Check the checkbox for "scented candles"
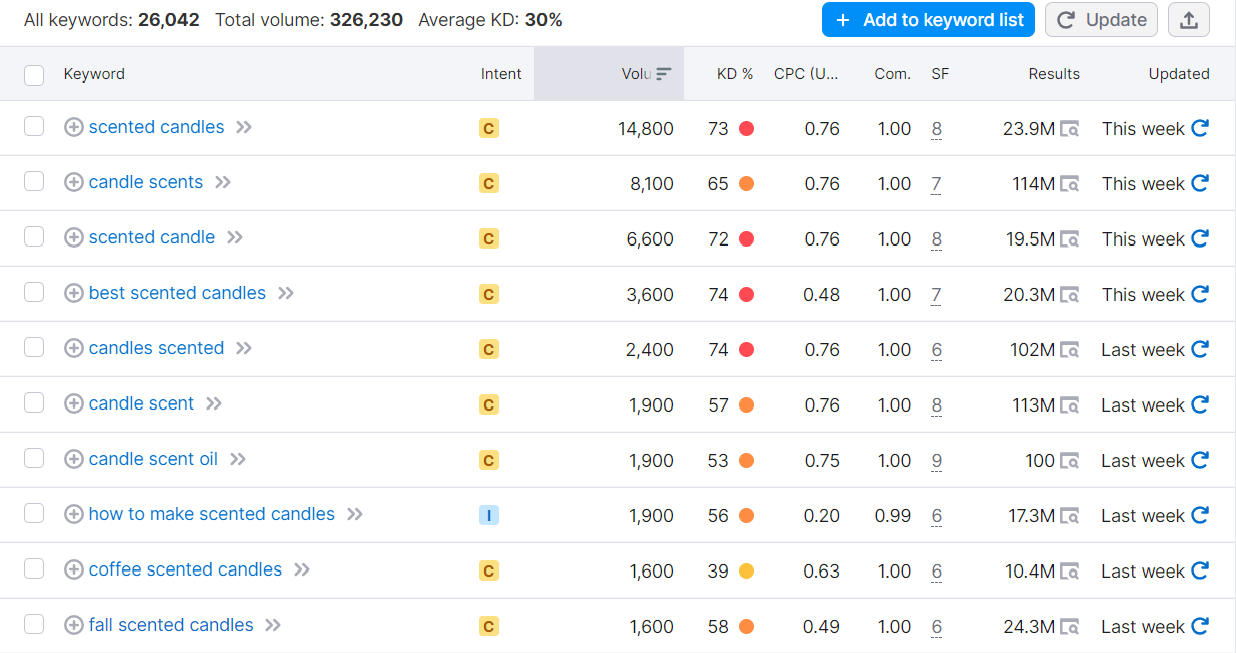Image resolution: width=1236 pixels, height=653 pixels. pos(36,128)
